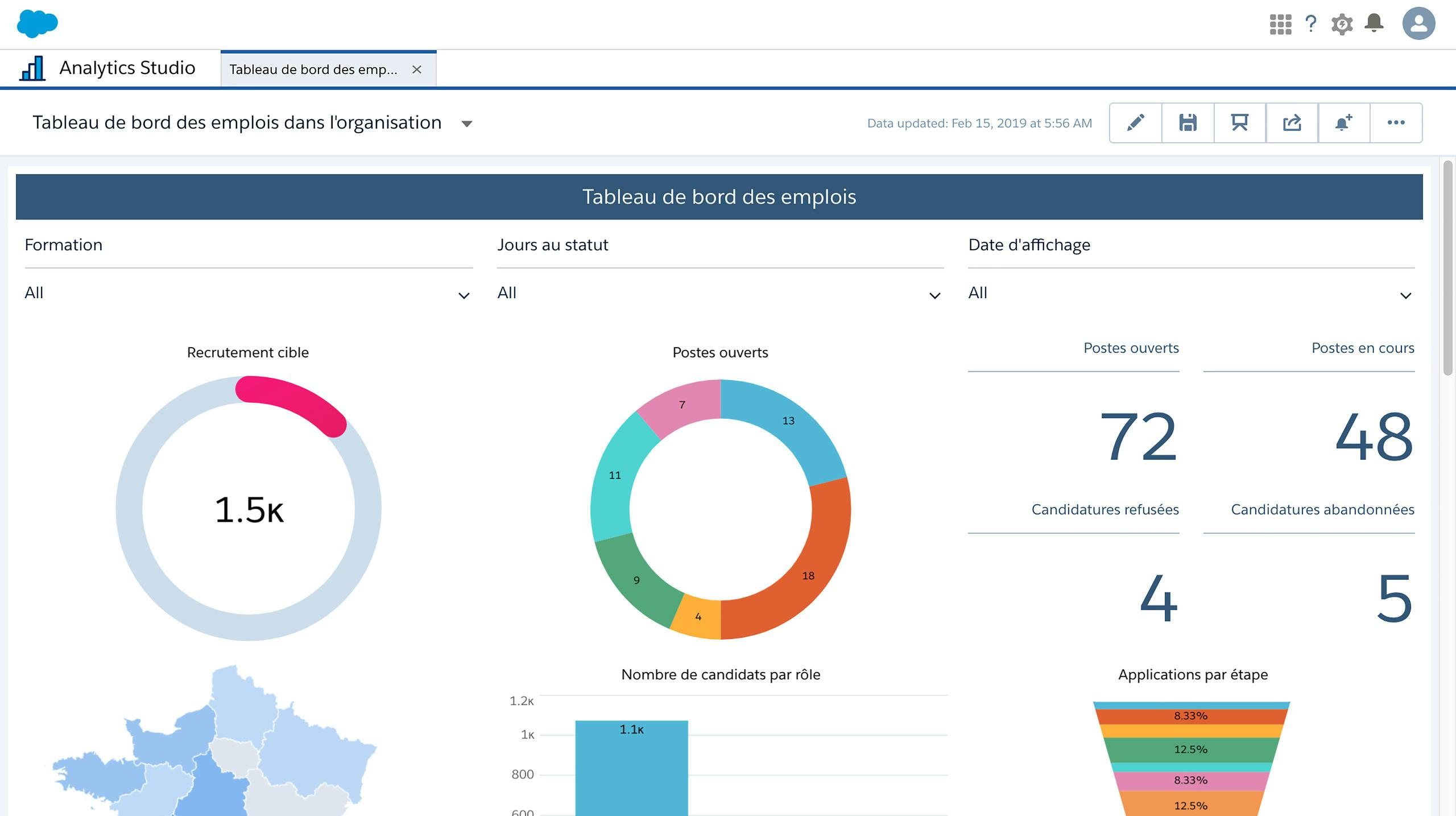
Task: Click the red-orange 8.33% funnel segment
Action: pos(1191,716)
